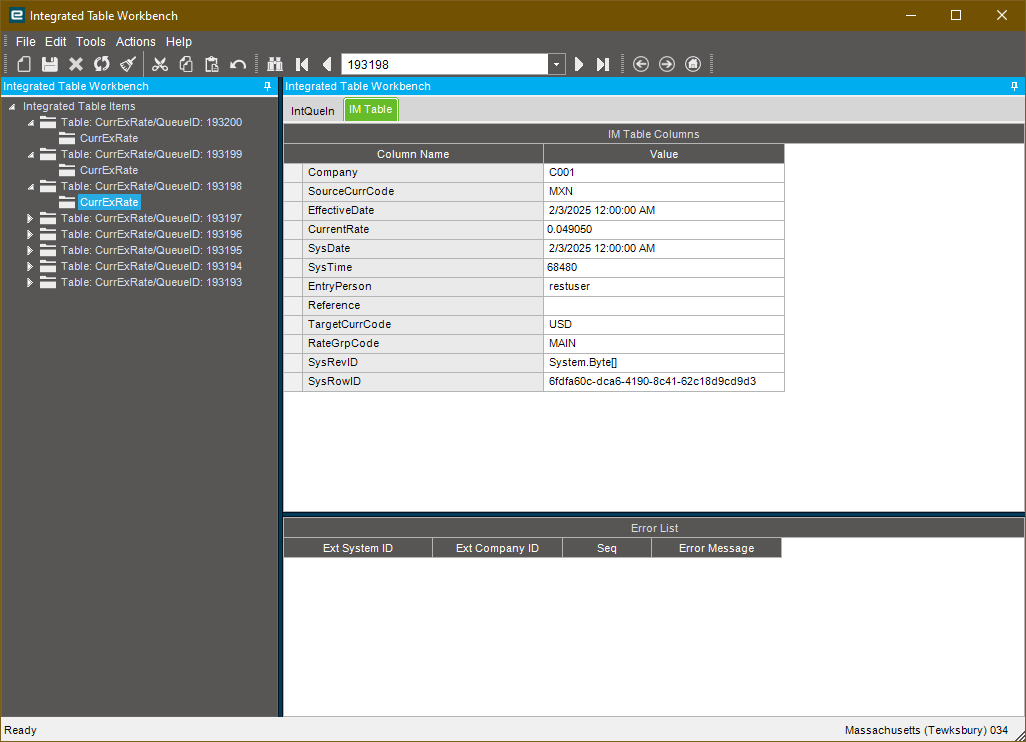This screenshot has width=1026, height=742.
Task: Click the New document toolbar icon
Action: tap(24, 64)
